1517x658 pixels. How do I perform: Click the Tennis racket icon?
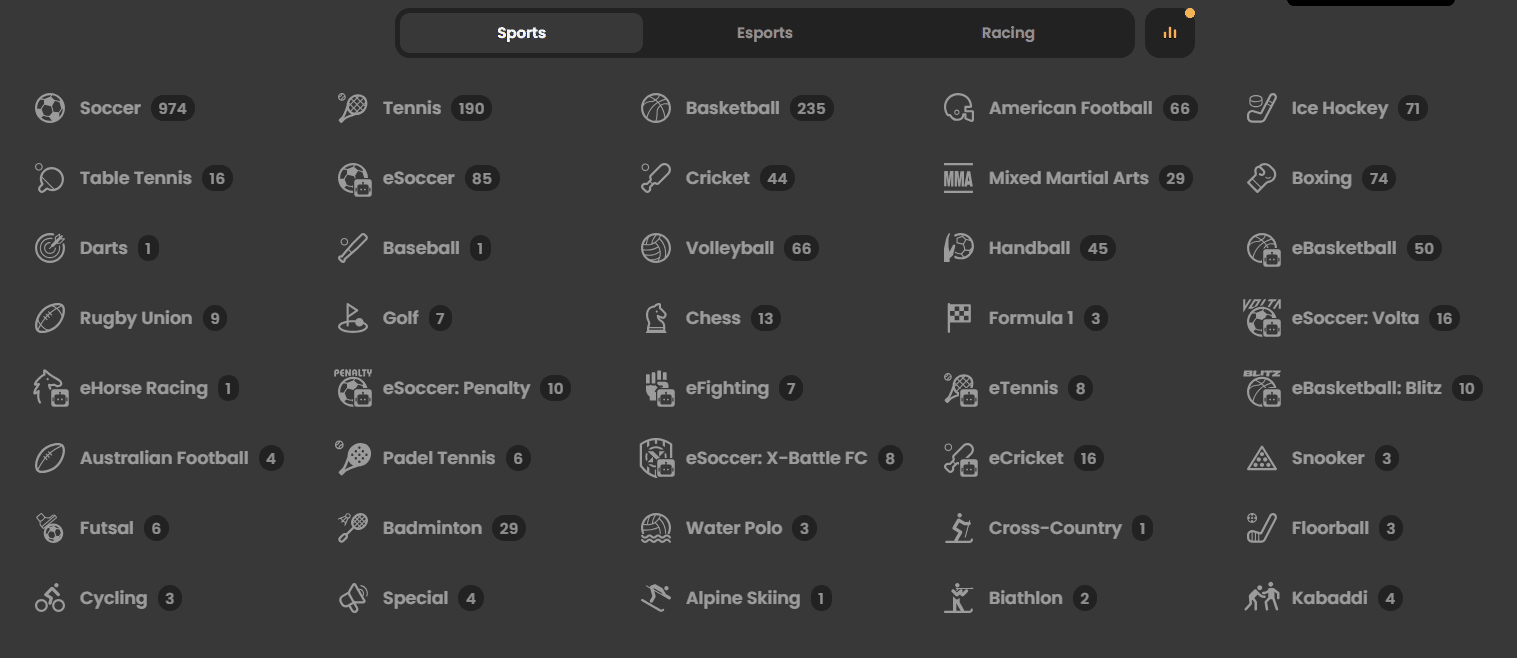[x=352, y=107]
